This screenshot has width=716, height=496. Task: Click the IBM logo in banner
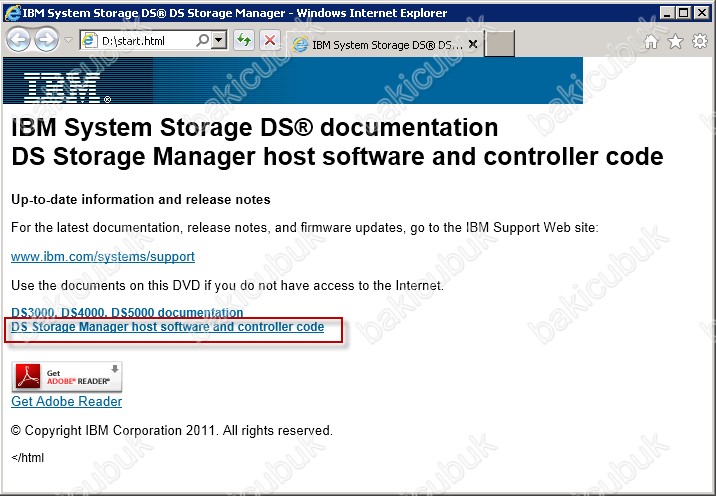[67, 88]
